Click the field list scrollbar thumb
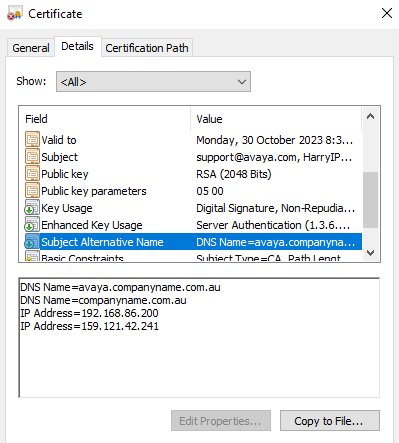 click(370, 200)
